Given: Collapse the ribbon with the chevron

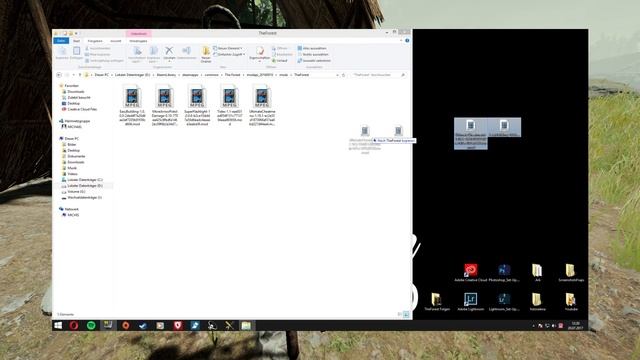Looking at the screenshot, I should [x=401, y=40].
